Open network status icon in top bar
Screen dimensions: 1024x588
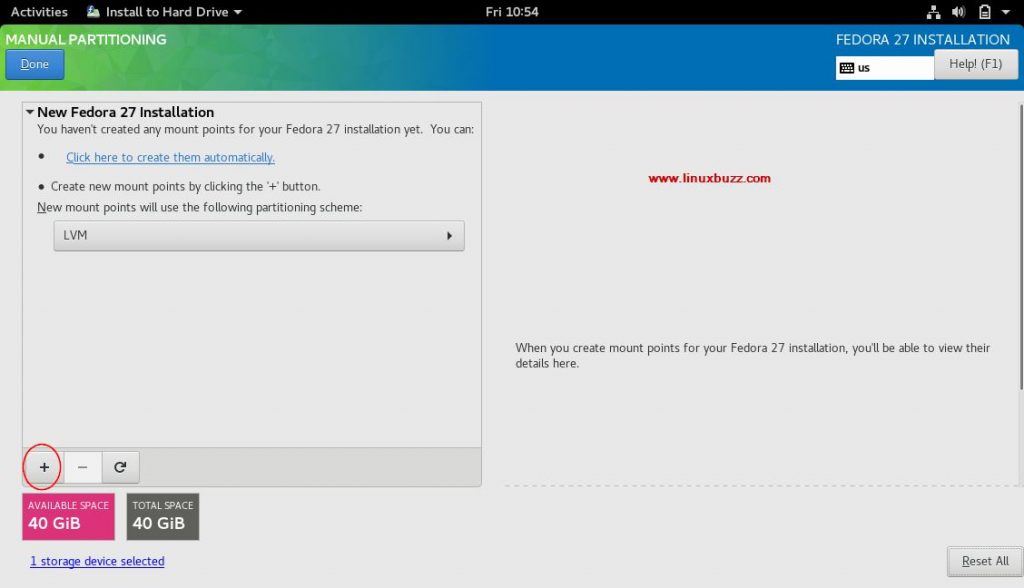click(x=934, y=12)
